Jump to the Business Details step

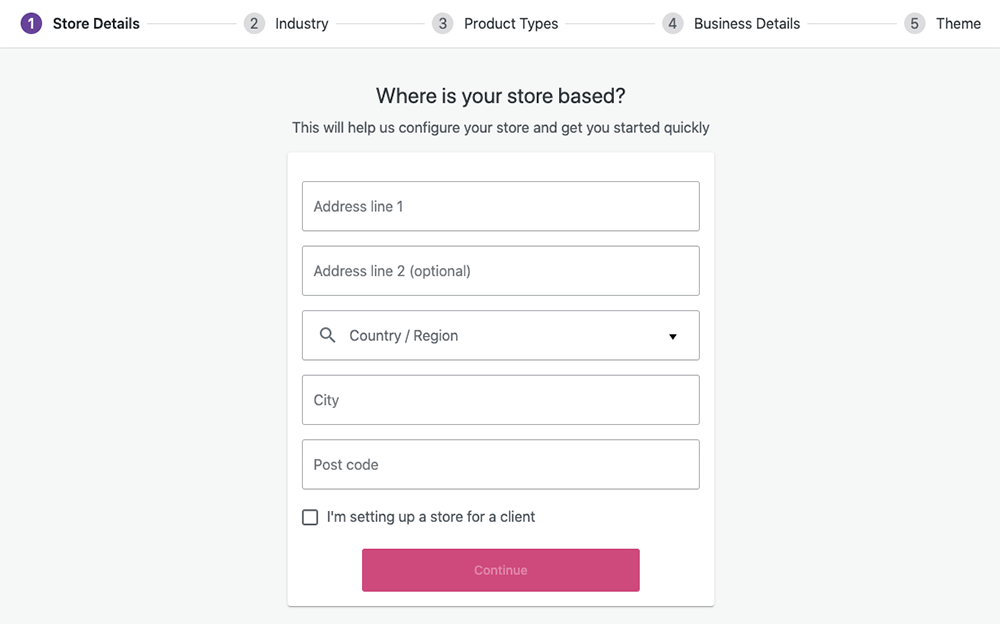pos(747,24)
